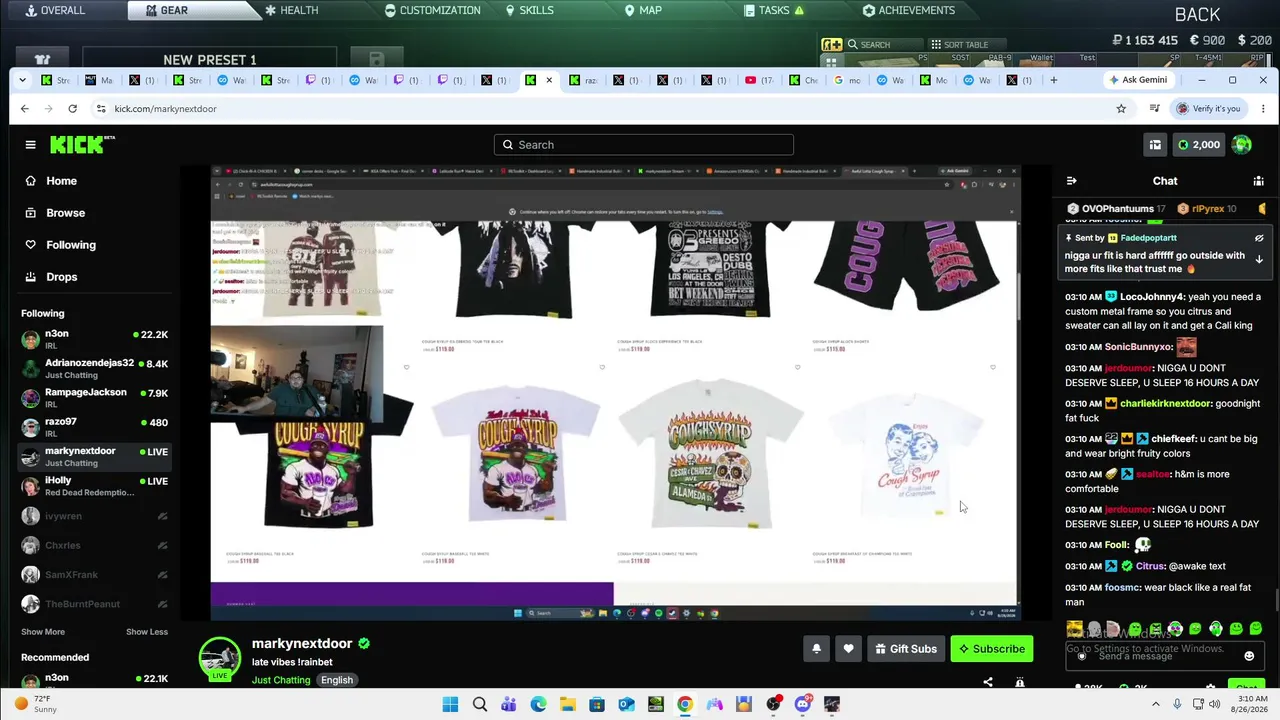The height and width of the screenshot is (720, 1280).
Task: Click the Just Chatting category link under stream
Action: pyautogui.click(x=281, y=680)
